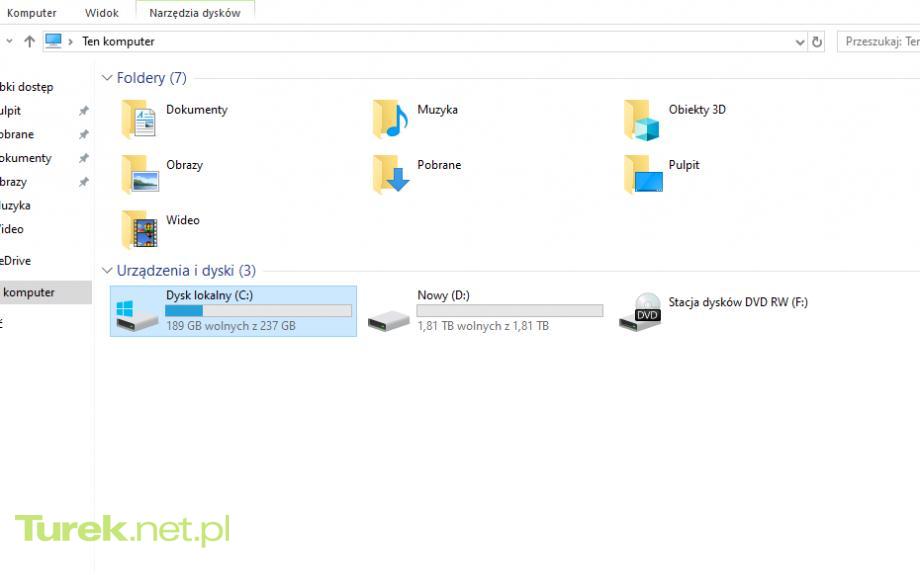
Task: Open the Wideo folder icon
Action: tap(139, 229)
